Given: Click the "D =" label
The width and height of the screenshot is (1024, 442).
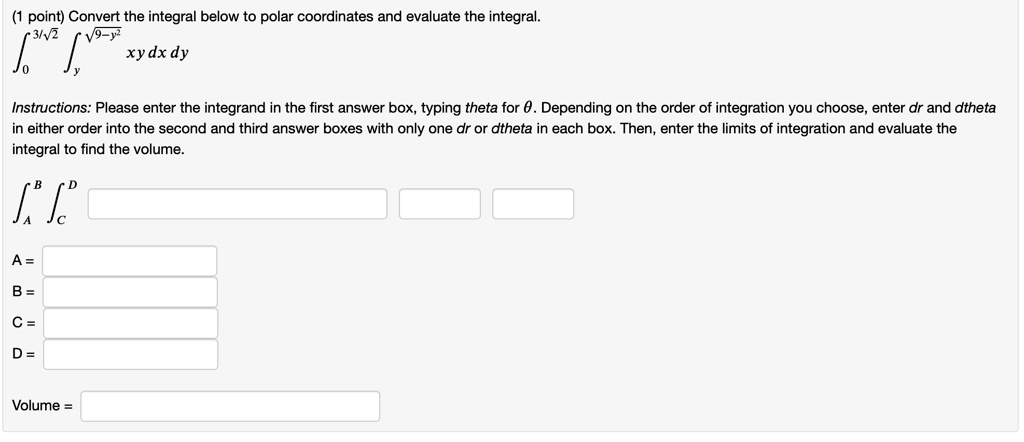Looking at the screenshot, I should pos(23,354).
